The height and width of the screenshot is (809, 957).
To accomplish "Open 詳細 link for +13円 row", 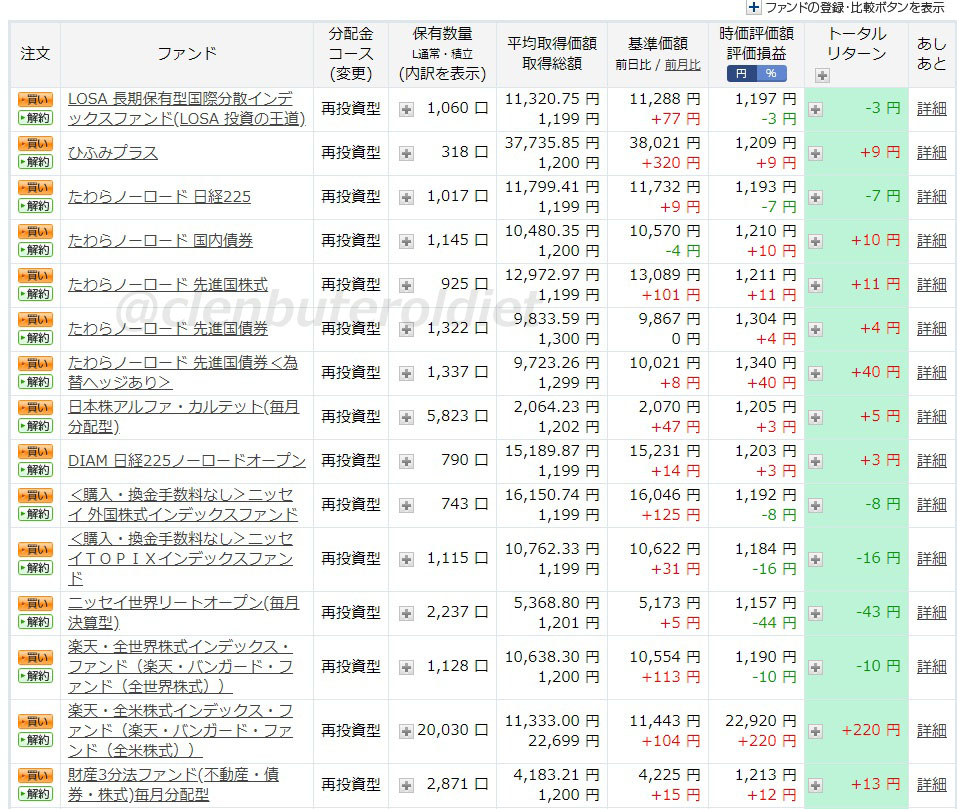I will click(x=931, y=785).
